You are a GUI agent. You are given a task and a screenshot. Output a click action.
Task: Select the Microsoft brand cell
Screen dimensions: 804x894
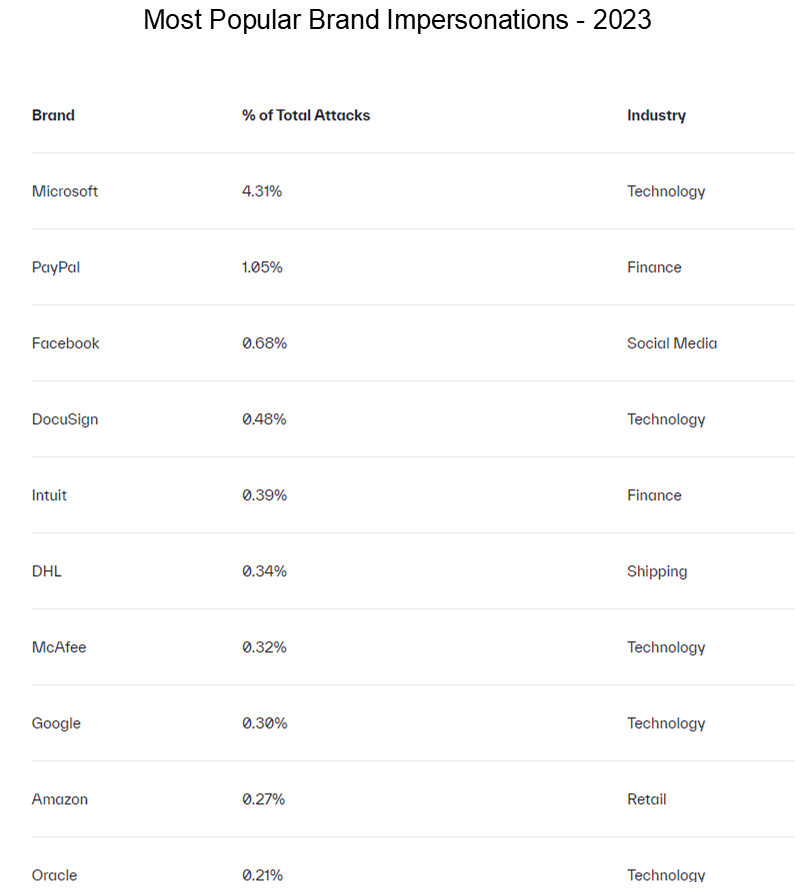click(x=65, y=191)
